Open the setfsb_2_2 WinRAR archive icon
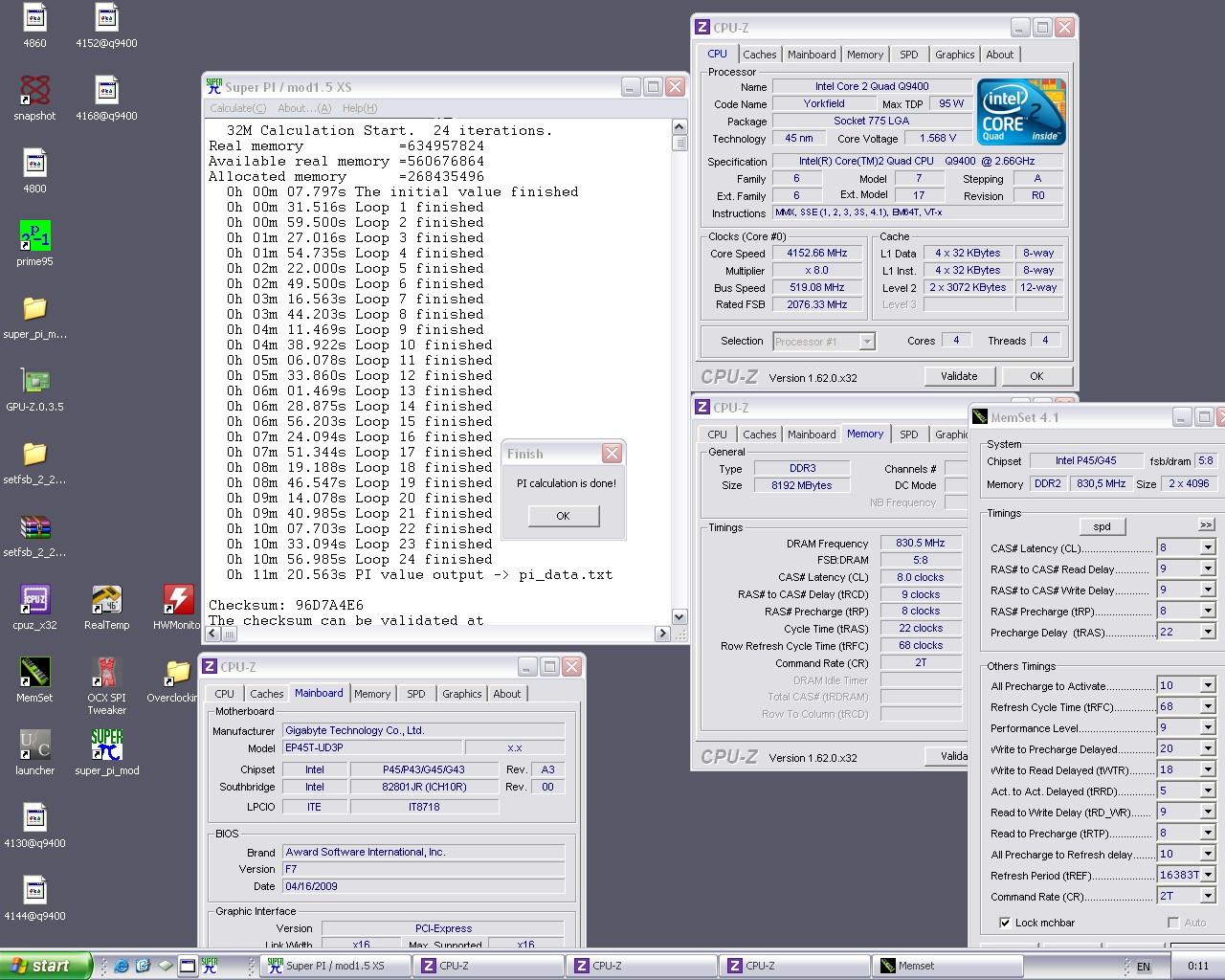 34,528
